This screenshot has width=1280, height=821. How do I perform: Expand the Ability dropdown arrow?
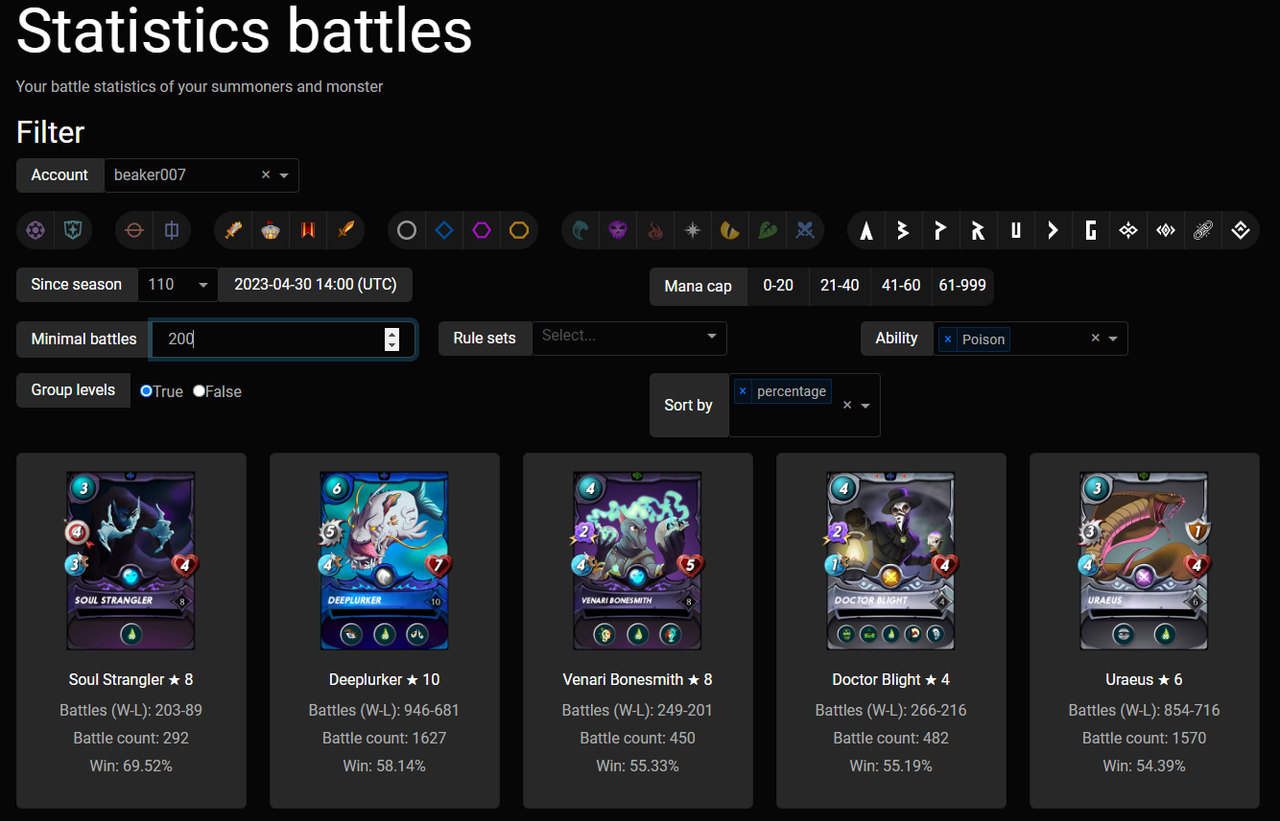[1113, 338]
